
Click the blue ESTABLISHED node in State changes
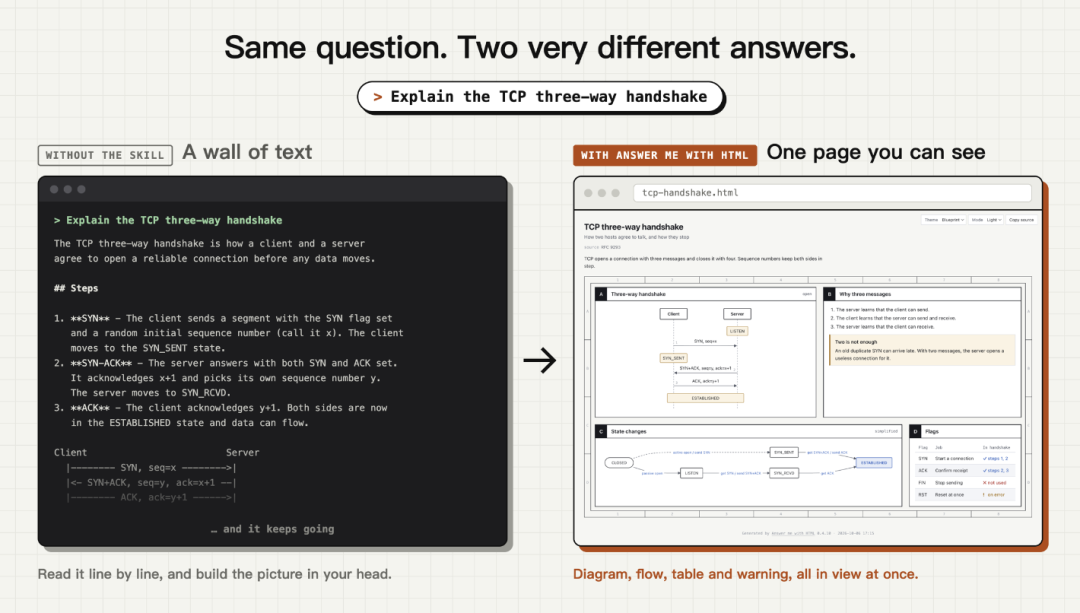pos(873,463)
